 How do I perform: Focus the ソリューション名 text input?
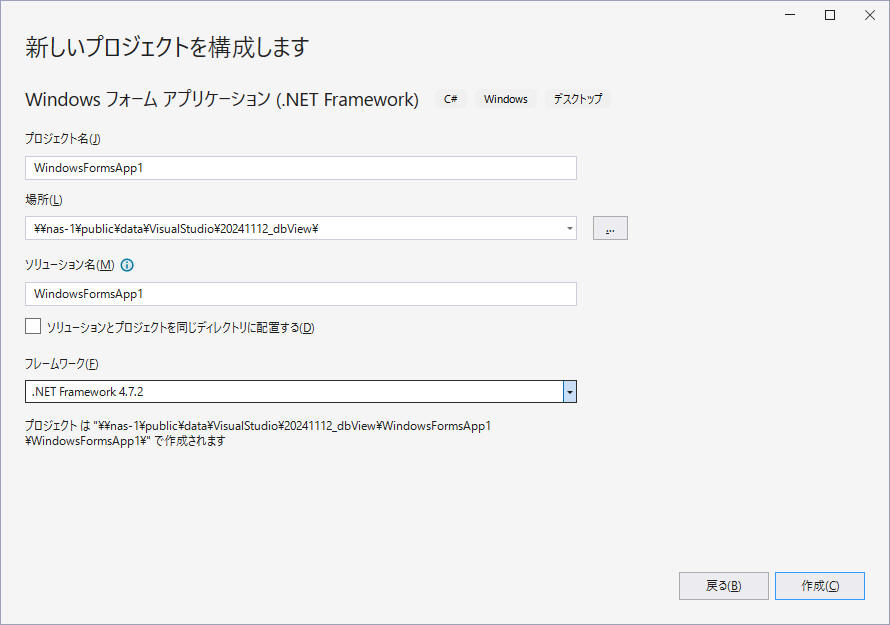300,294
